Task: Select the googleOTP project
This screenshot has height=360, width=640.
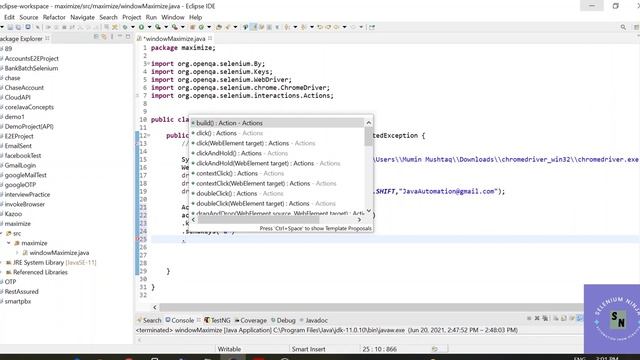Action: pyautogui.click(x=20, y=185)
